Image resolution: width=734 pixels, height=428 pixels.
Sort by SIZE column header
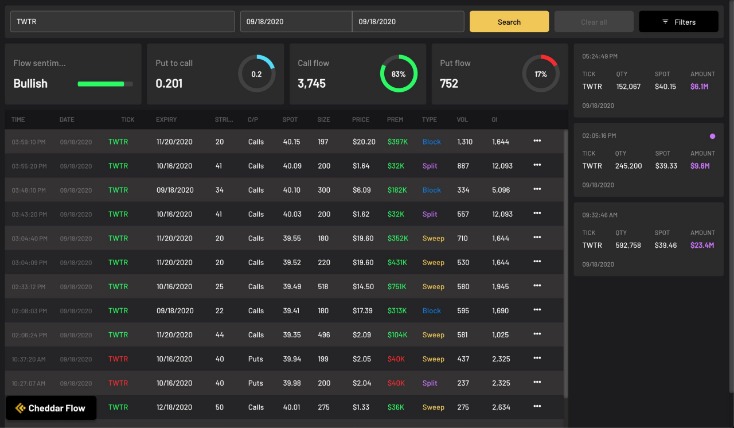point(323,119)
